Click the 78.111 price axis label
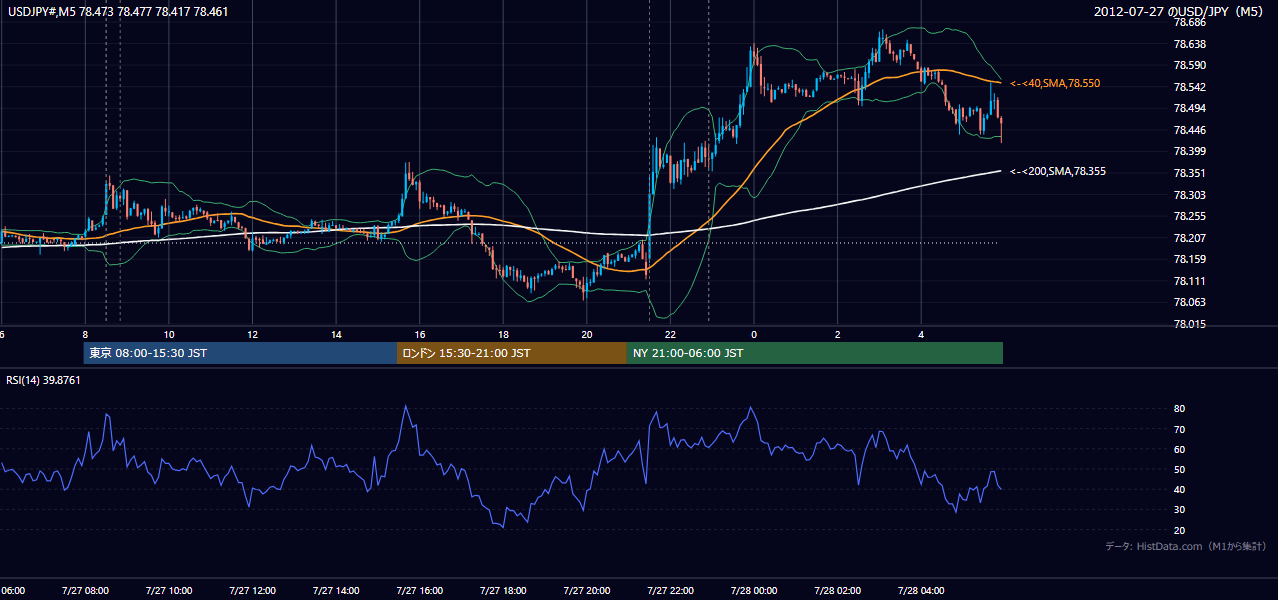 [1190, 281]
